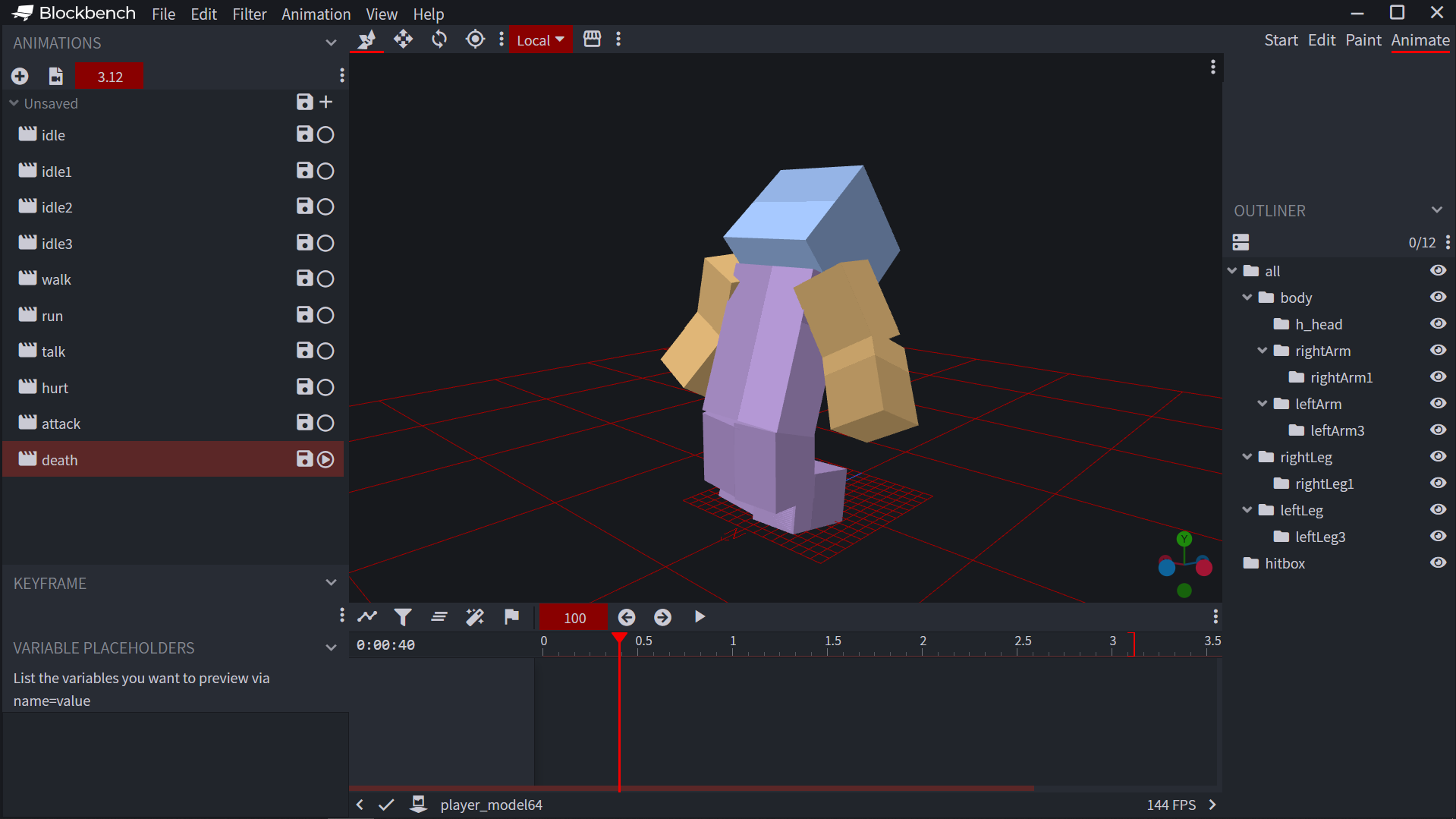This screenshot has height=819, width=1456.
Task: Toggle the timeline graph editor icon
Action: click(367, 617)
